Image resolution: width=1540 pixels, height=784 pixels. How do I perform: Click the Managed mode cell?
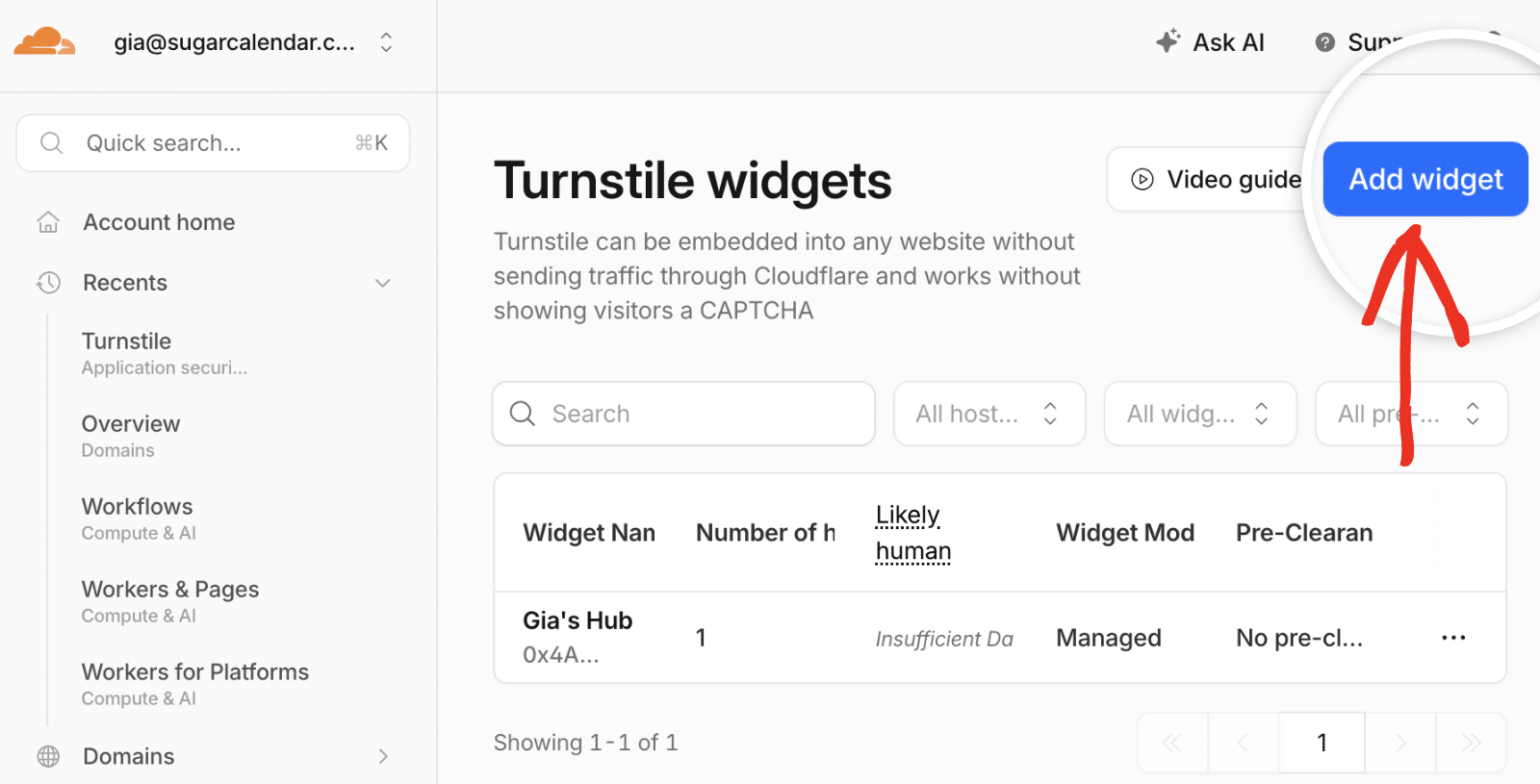[x=1109, y=638]
